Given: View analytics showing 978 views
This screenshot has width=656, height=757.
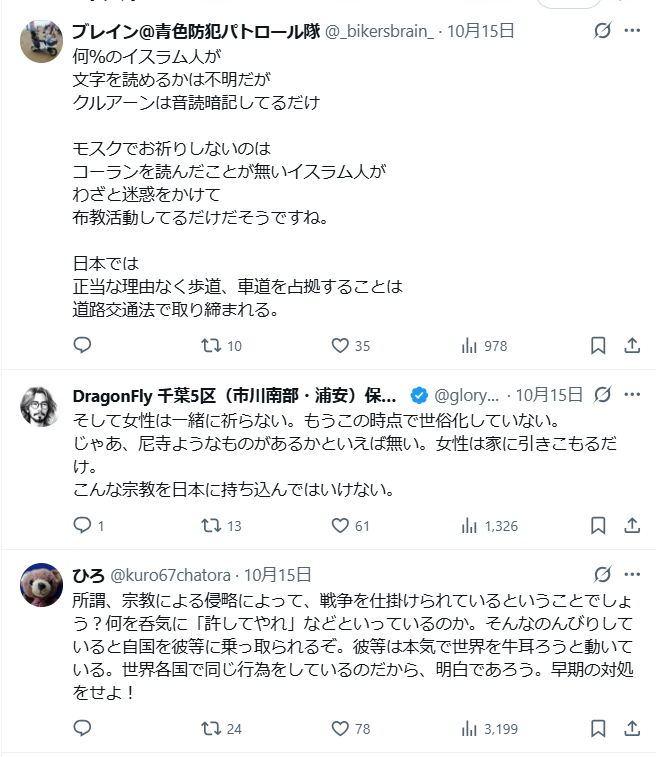Looking at the screenshot, I should (x=469, y=346).
